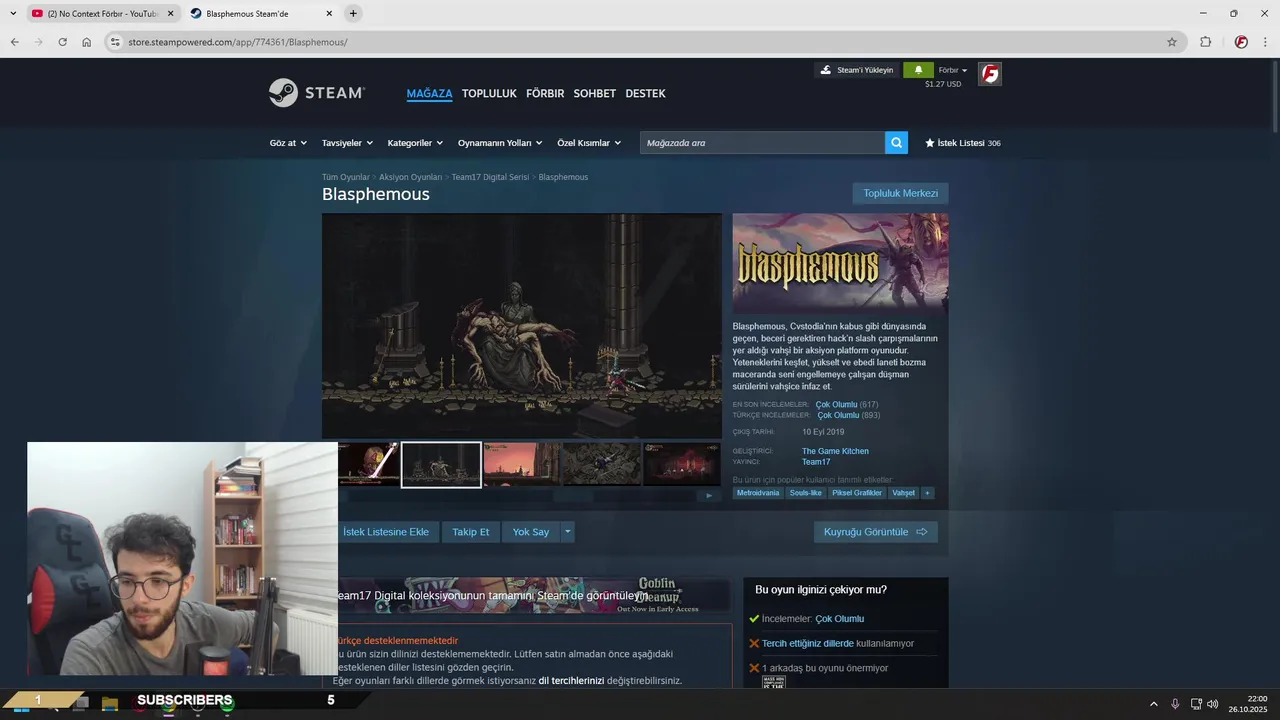Close the Blasphemous Steam tab

pos(329,14)
